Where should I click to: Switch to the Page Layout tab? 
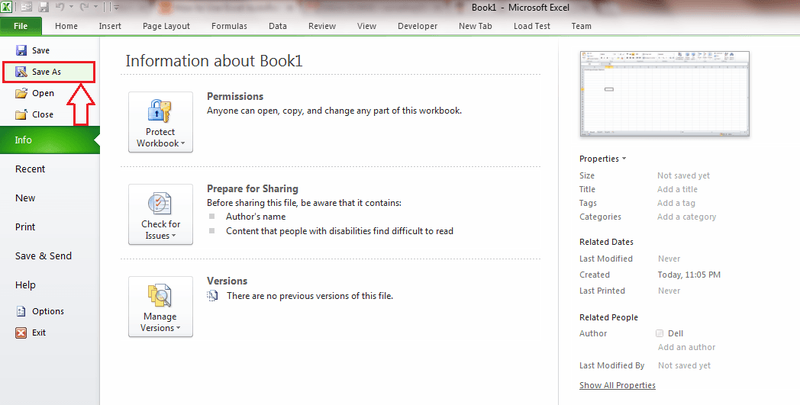click(166, 26)
